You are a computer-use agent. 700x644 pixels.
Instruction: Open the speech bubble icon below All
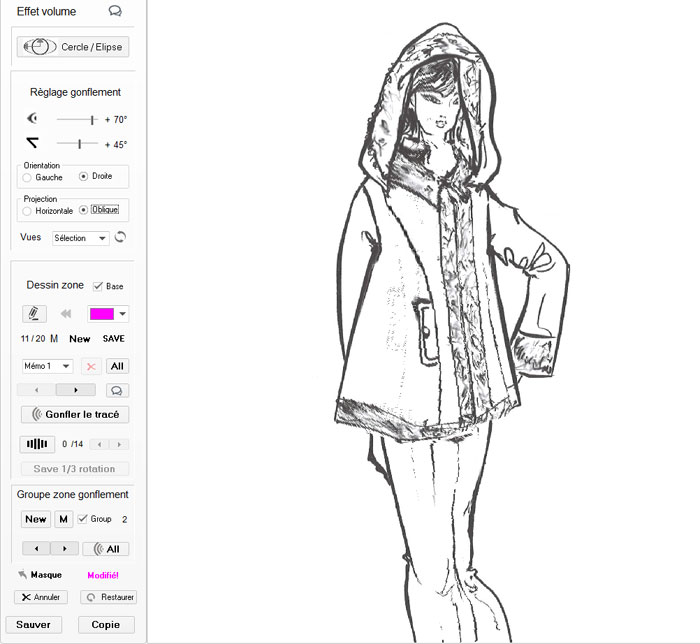118,390
